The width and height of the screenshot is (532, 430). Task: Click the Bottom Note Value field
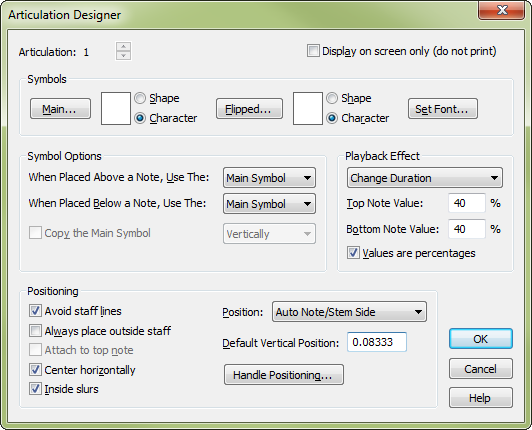point(467,229)
